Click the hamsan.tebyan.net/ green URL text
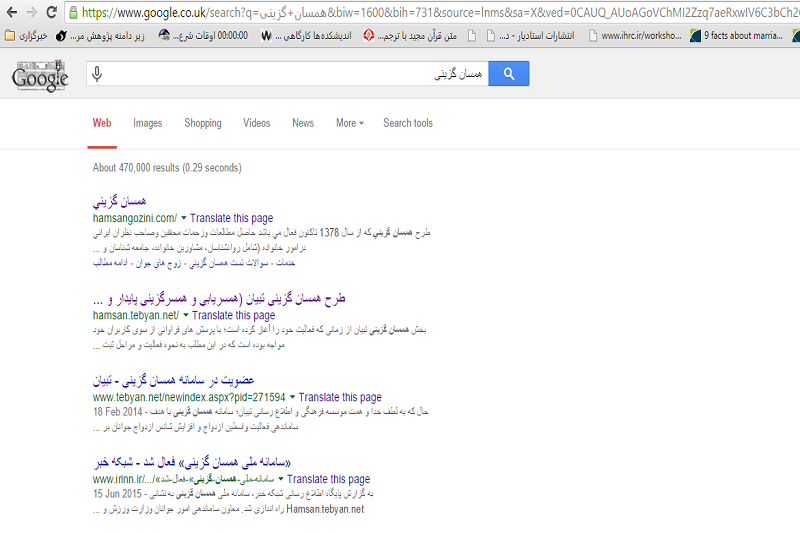Viewport: 800px width, 533px height. 136,315
